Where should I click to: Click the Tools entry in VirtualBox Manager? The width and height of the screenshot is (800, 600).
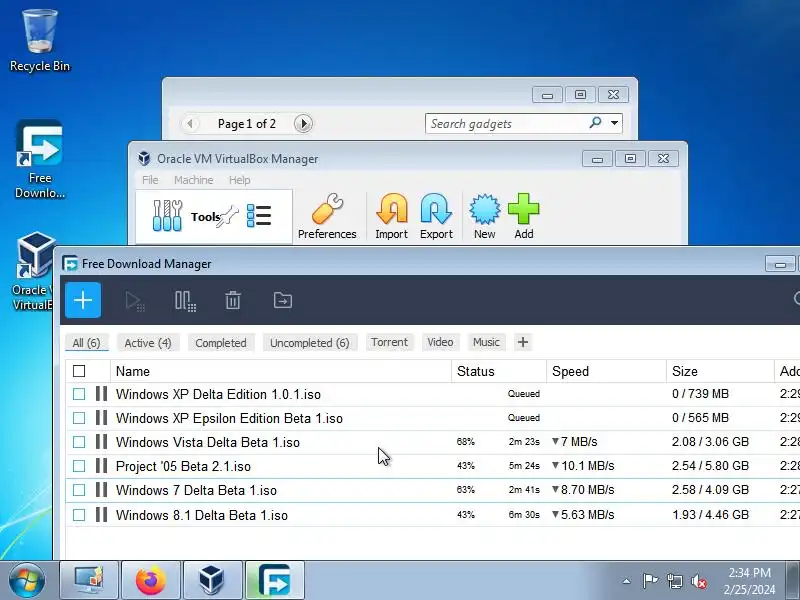(x=214, y=217)
